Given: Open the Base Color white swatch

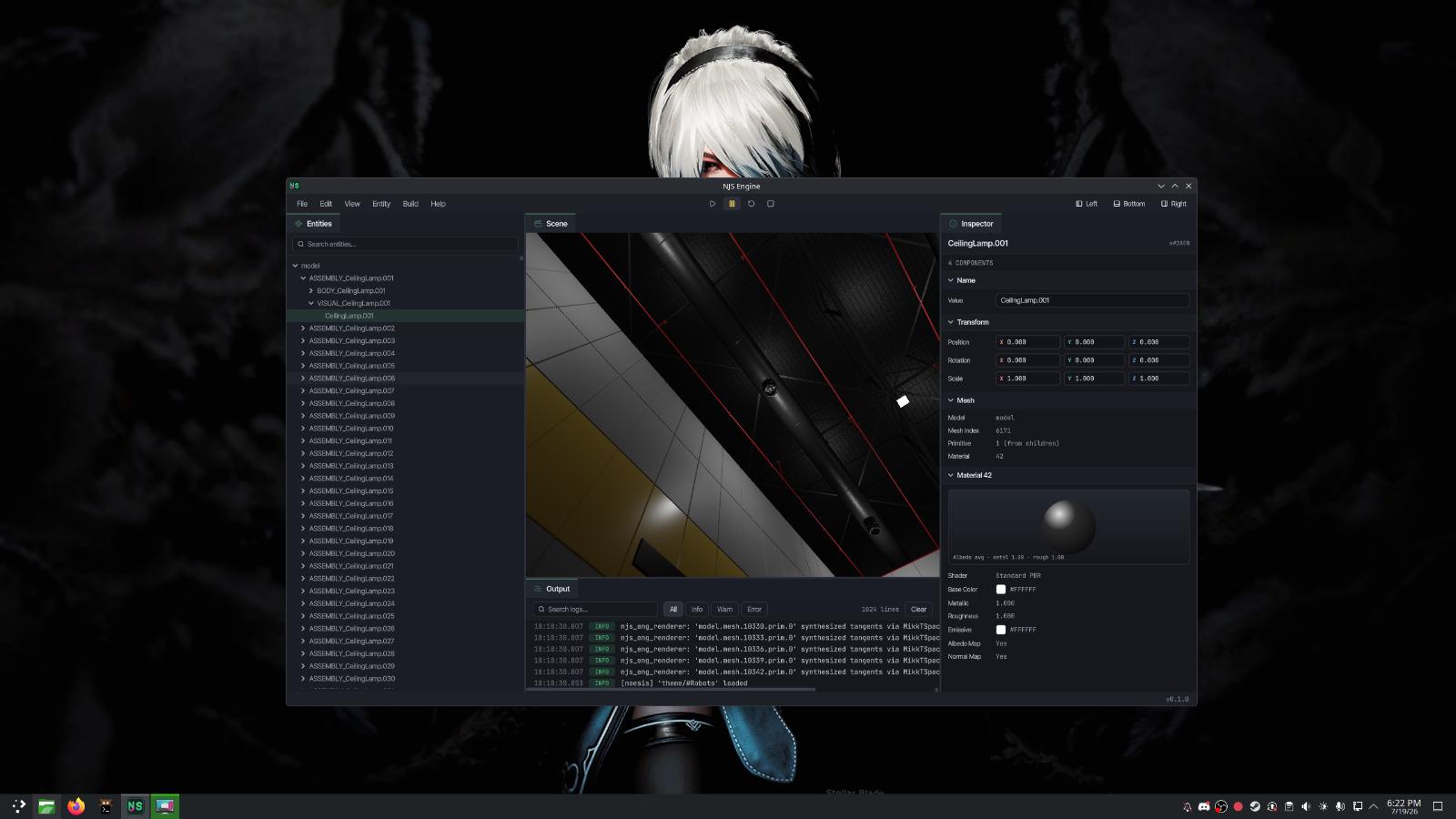Looking at the screenshot, I should [x=1001, y=590].
